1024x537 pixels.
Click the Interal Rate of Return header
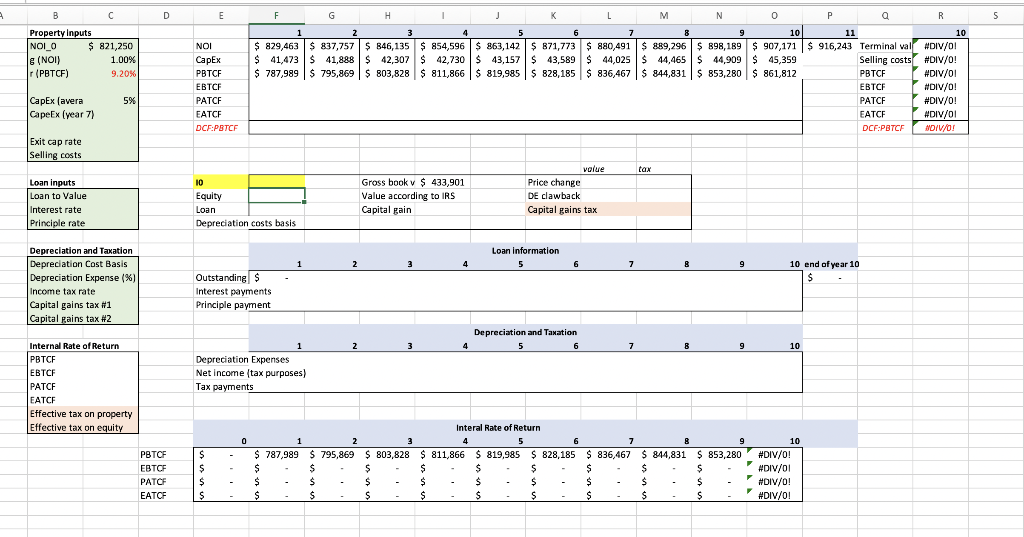pyautogui.click(x=498, y=428)
